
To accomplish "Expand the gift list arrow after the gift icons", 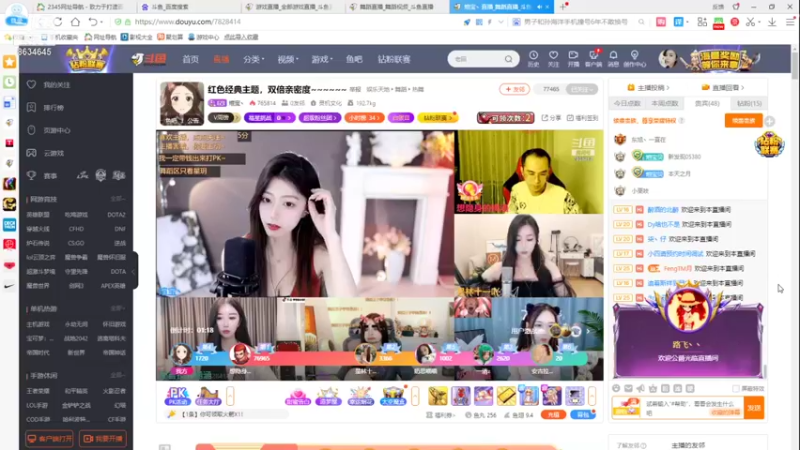I will [x=592, y=396].
